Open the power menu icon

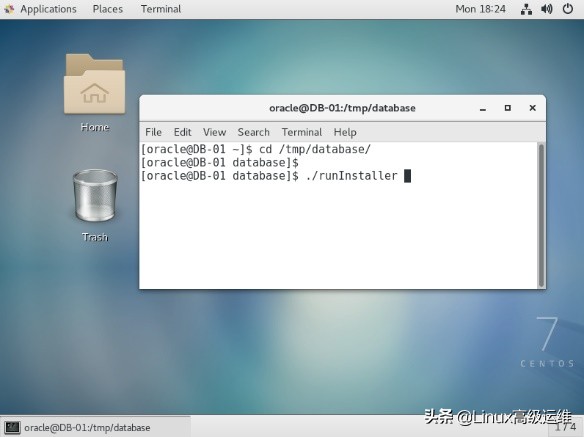(568, 9)
